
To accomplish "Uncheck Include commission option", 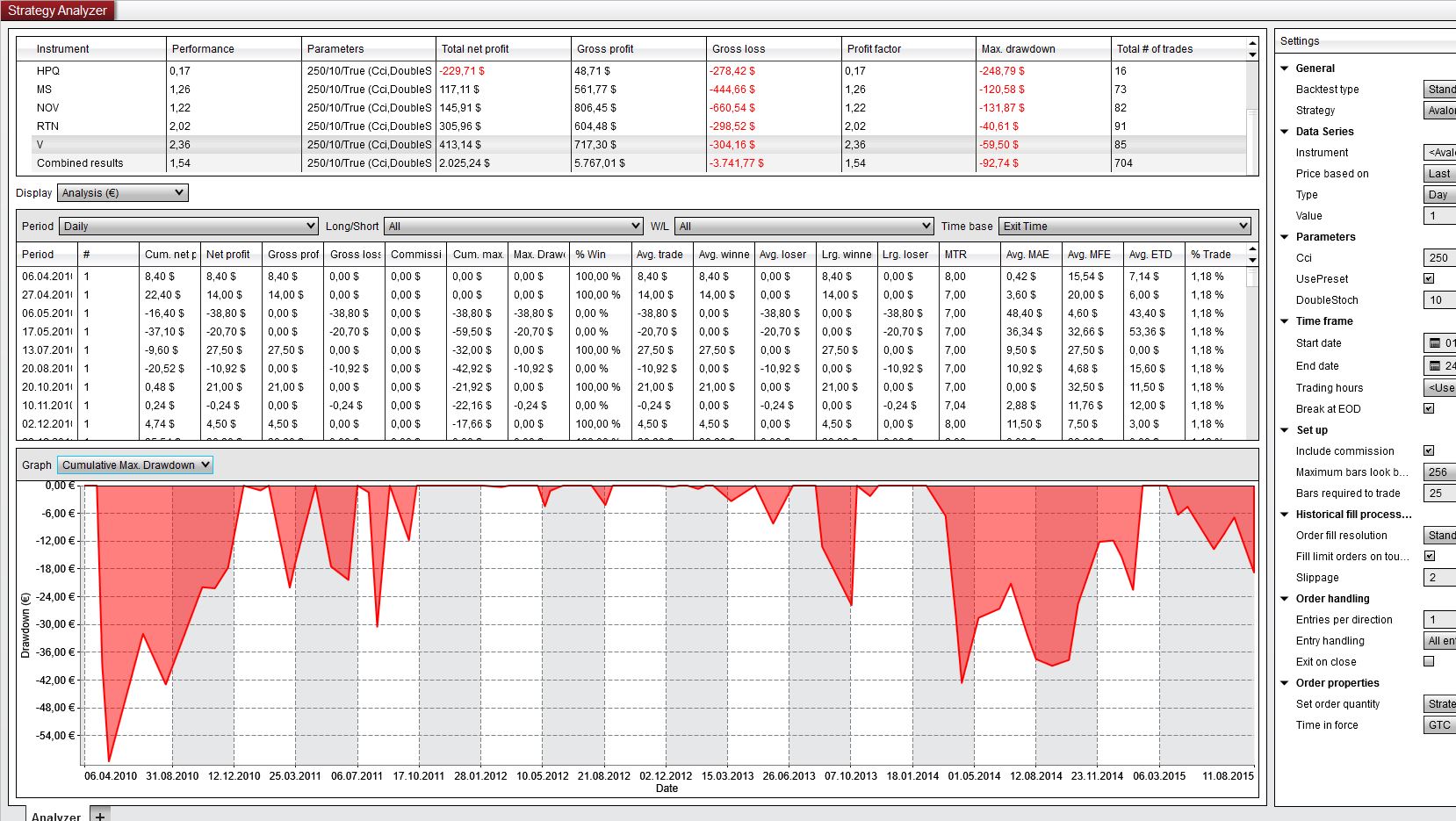I will pos(1429,451).
